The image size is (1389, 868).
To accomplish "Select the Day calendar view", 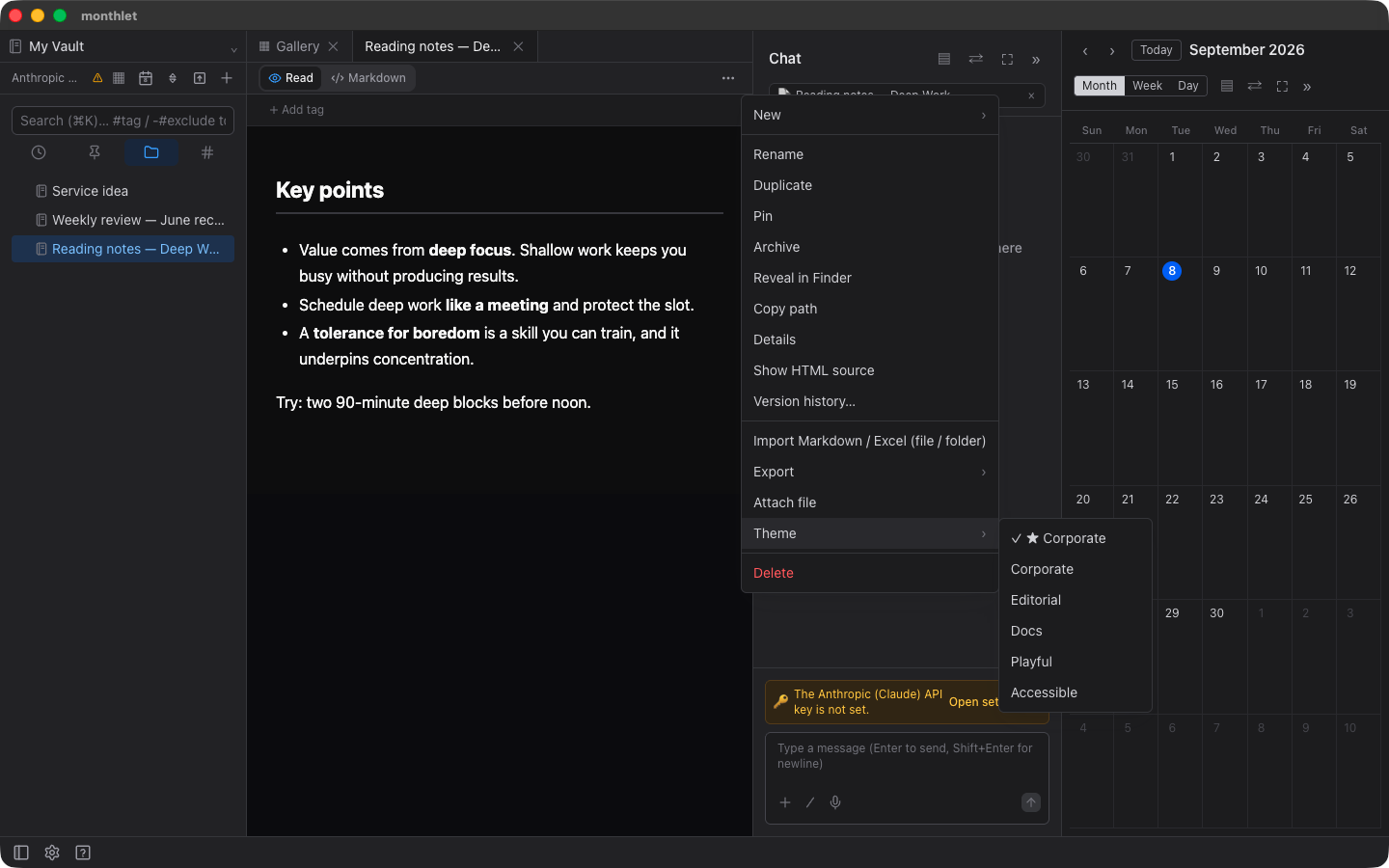I will 1188,86.
